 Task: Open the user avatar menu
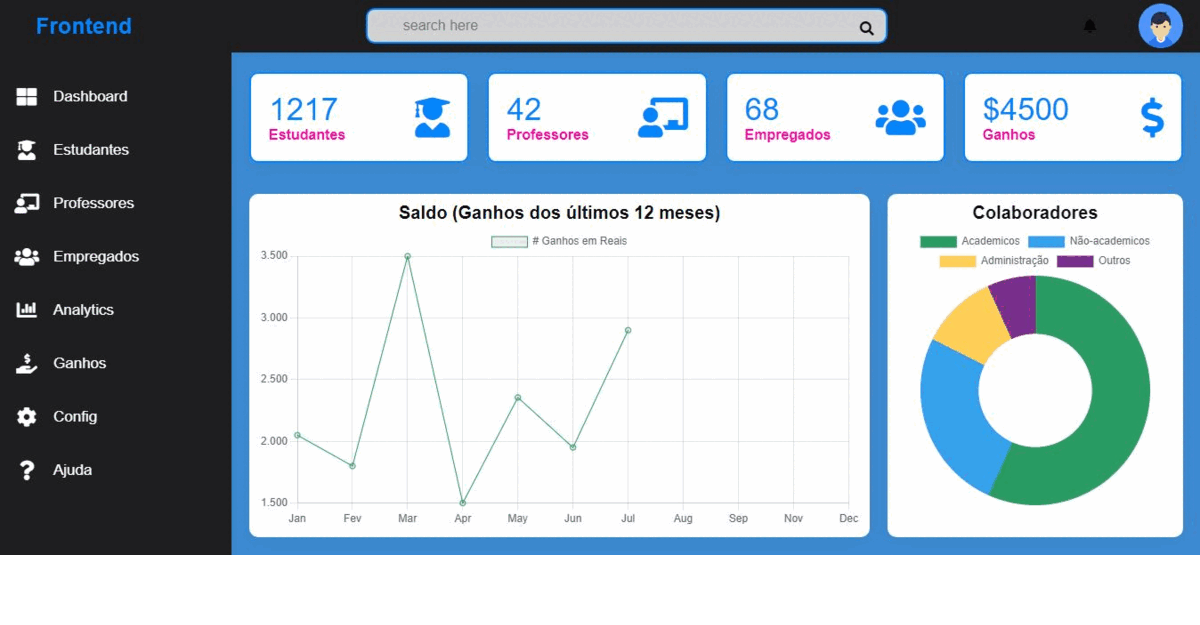[1160, 26]
